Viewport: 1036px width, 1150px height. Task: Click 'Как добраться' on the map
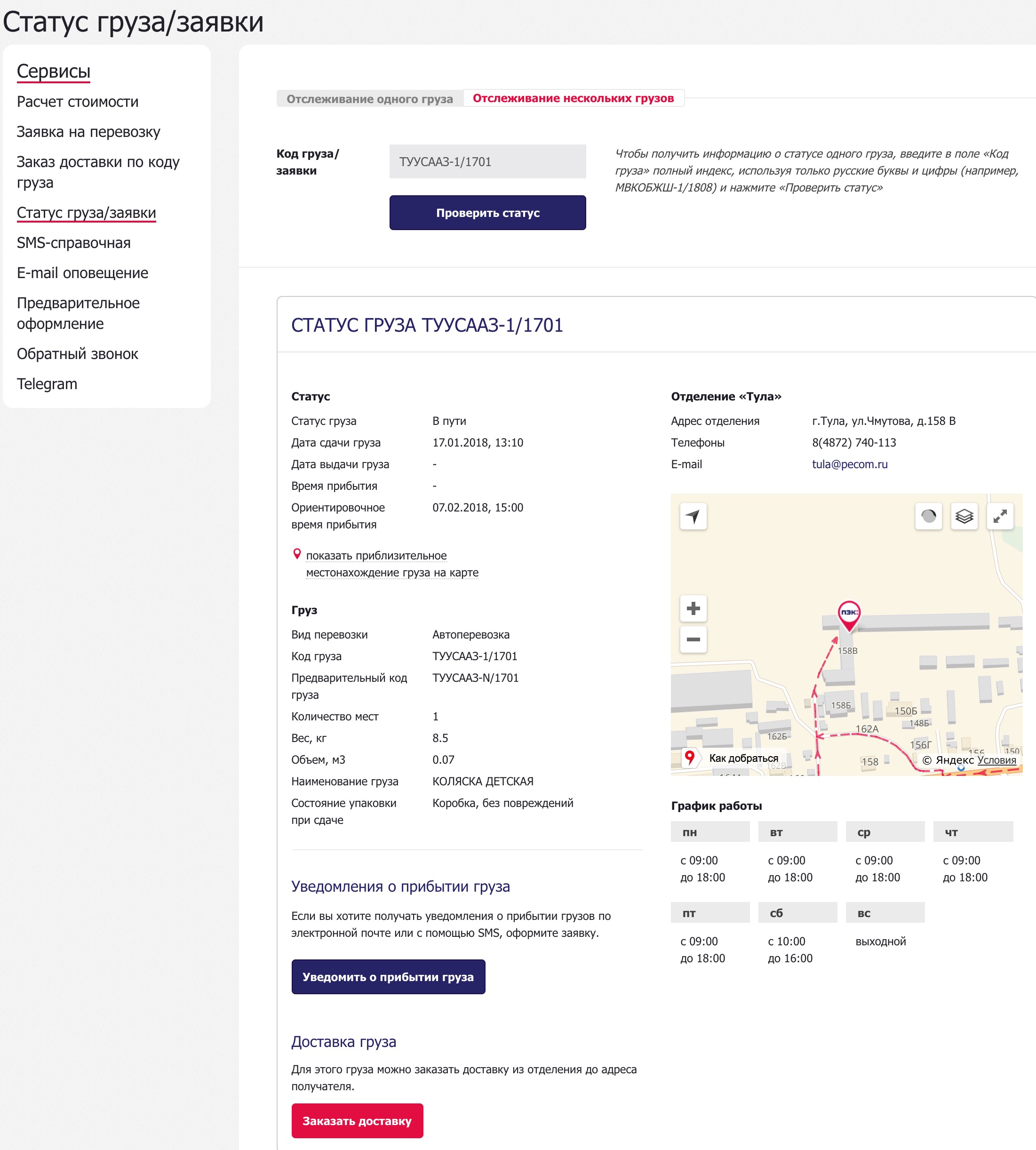click(743, 759)
